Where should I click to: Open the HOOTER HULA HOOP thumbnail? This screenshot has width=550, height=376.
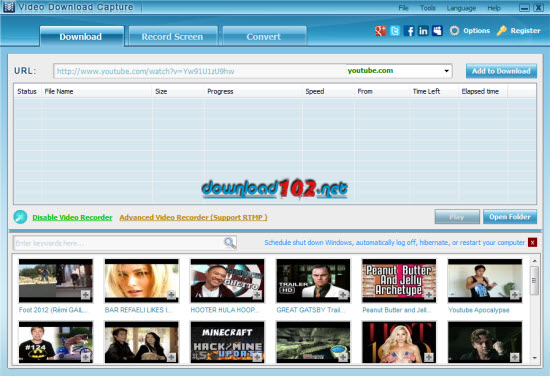[x=227, y=281]
